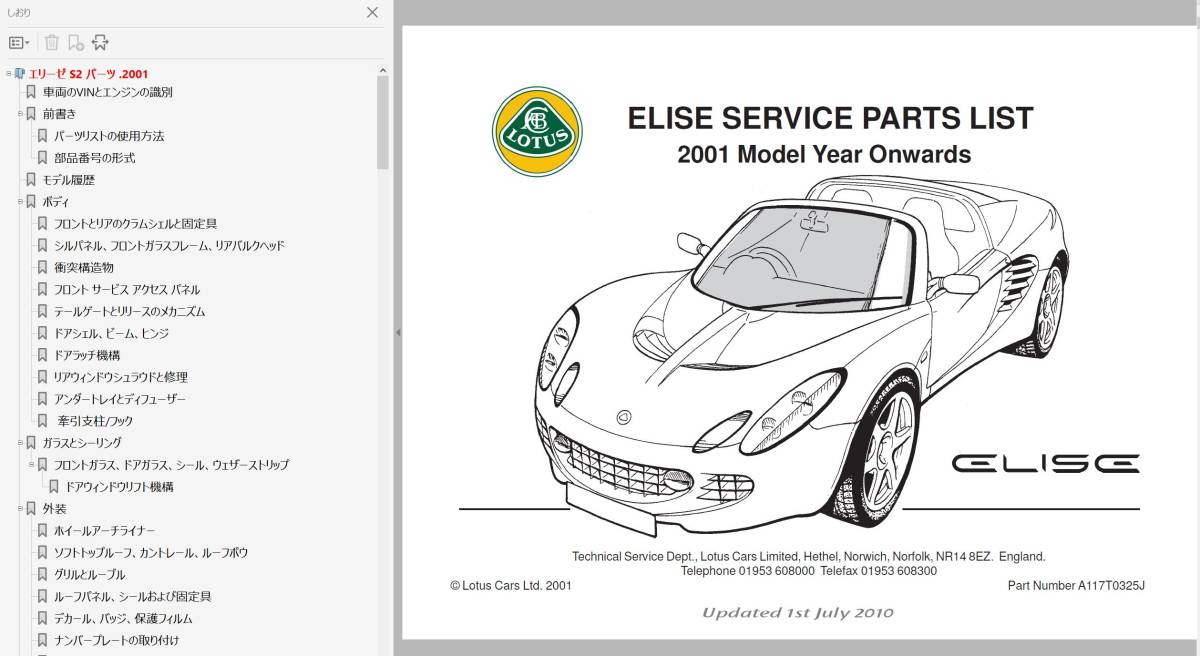Click bookmark icon beside 外装
Viewport: 1200px width, 656px height.
click(x=31, y=508)
